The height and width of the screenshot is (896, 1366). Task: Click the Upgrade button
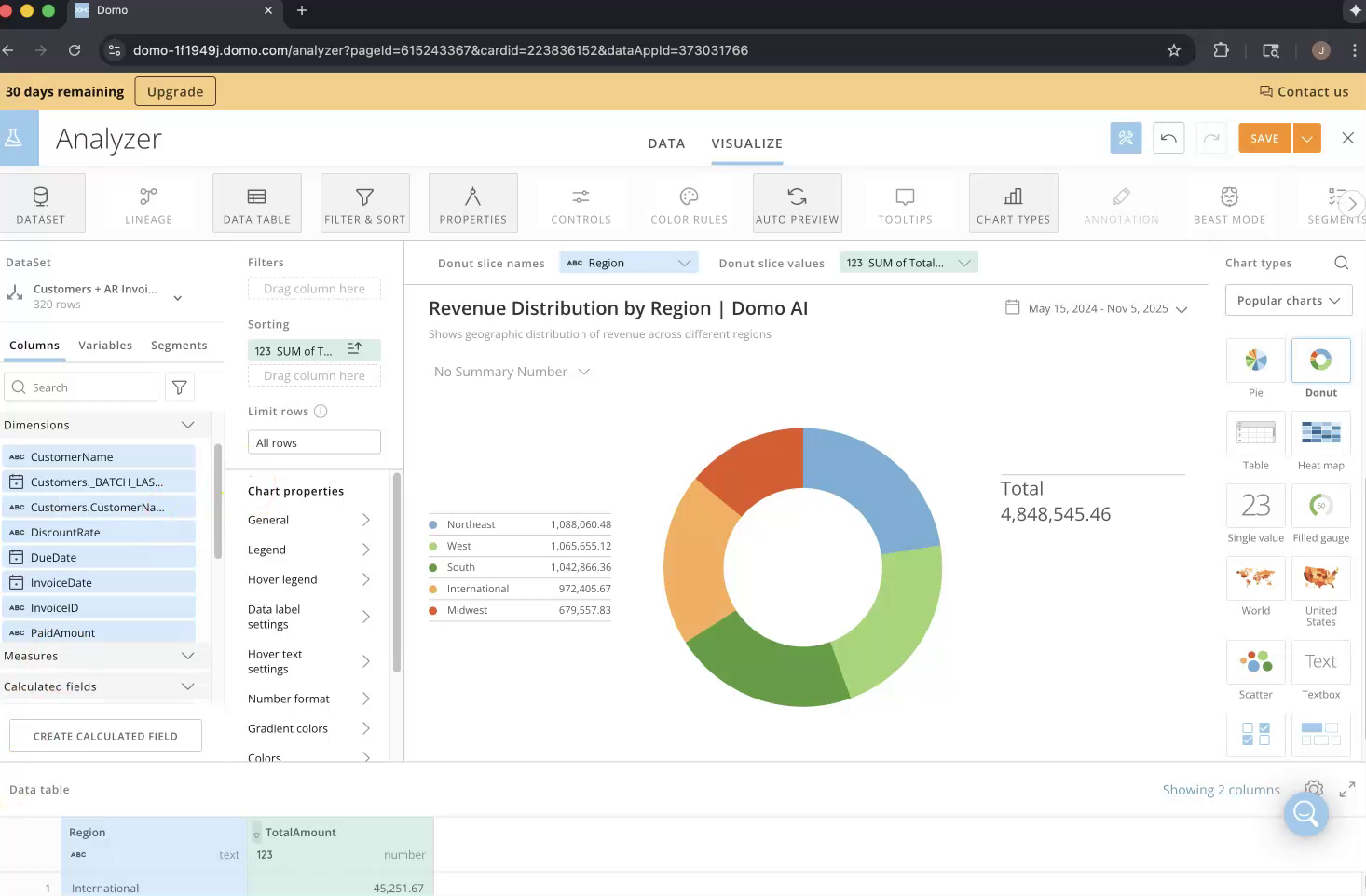(175, 91)
